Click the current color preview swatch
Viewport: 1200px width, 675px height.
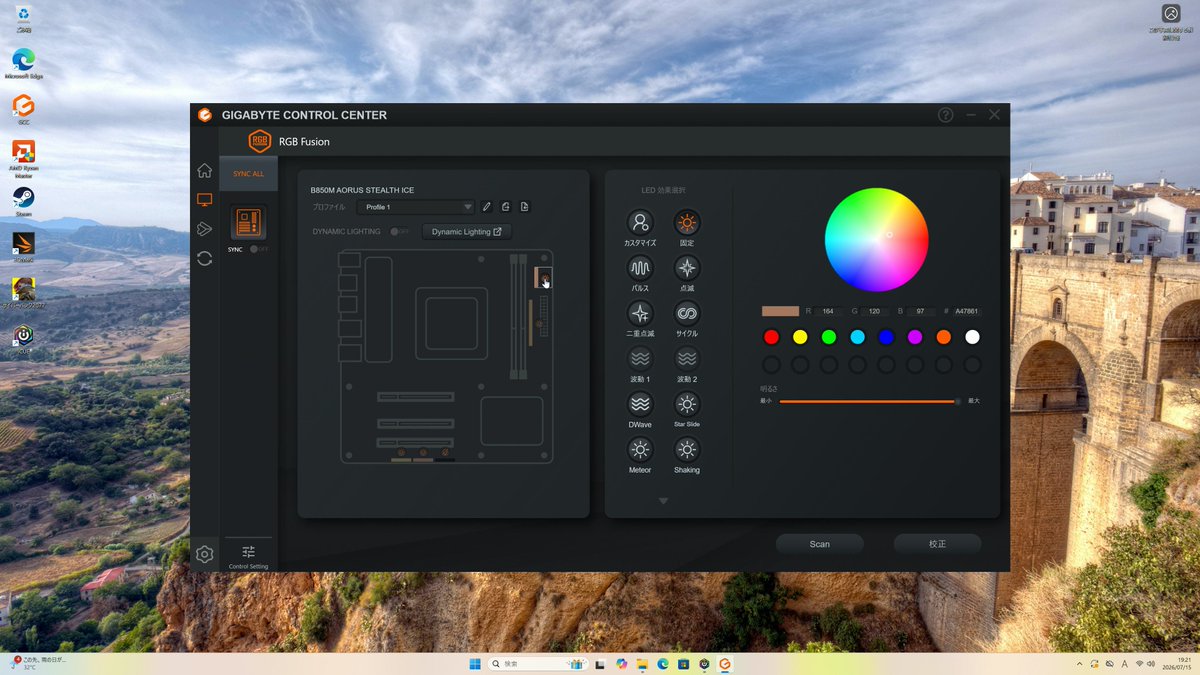point(780,311)
